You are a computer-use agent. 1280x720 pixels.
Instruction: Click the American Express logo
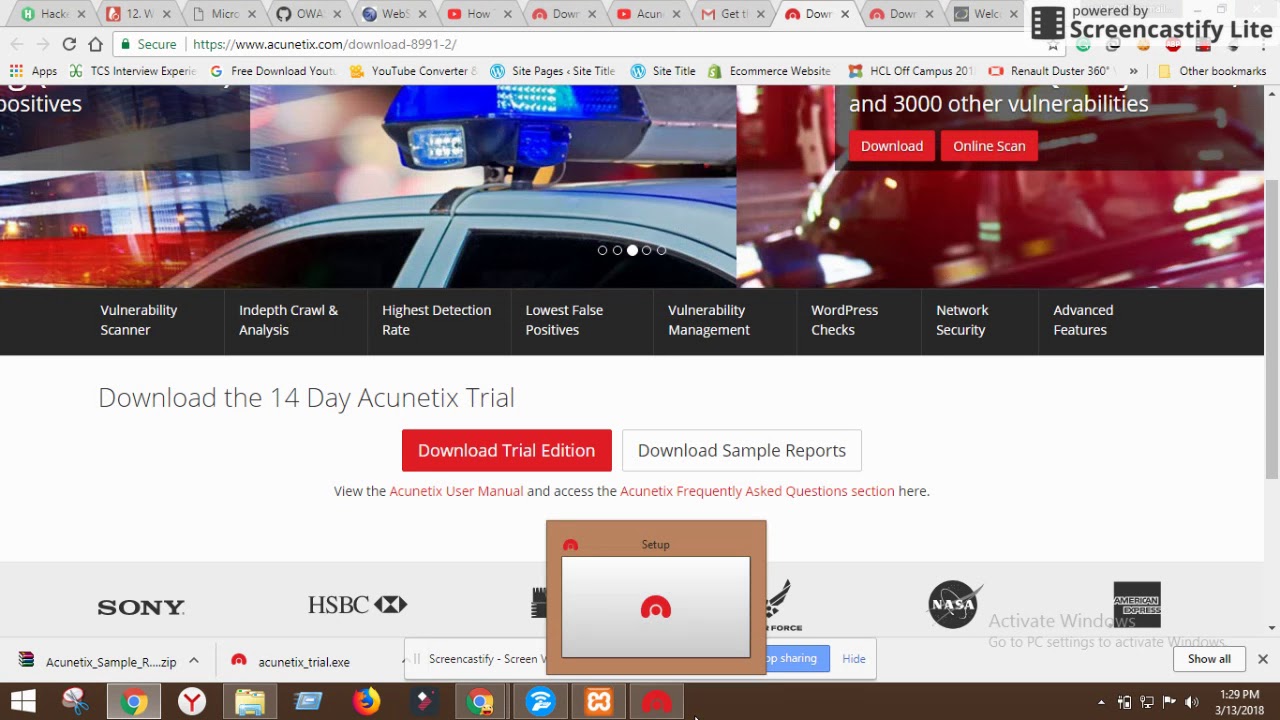pos(1137,604)
